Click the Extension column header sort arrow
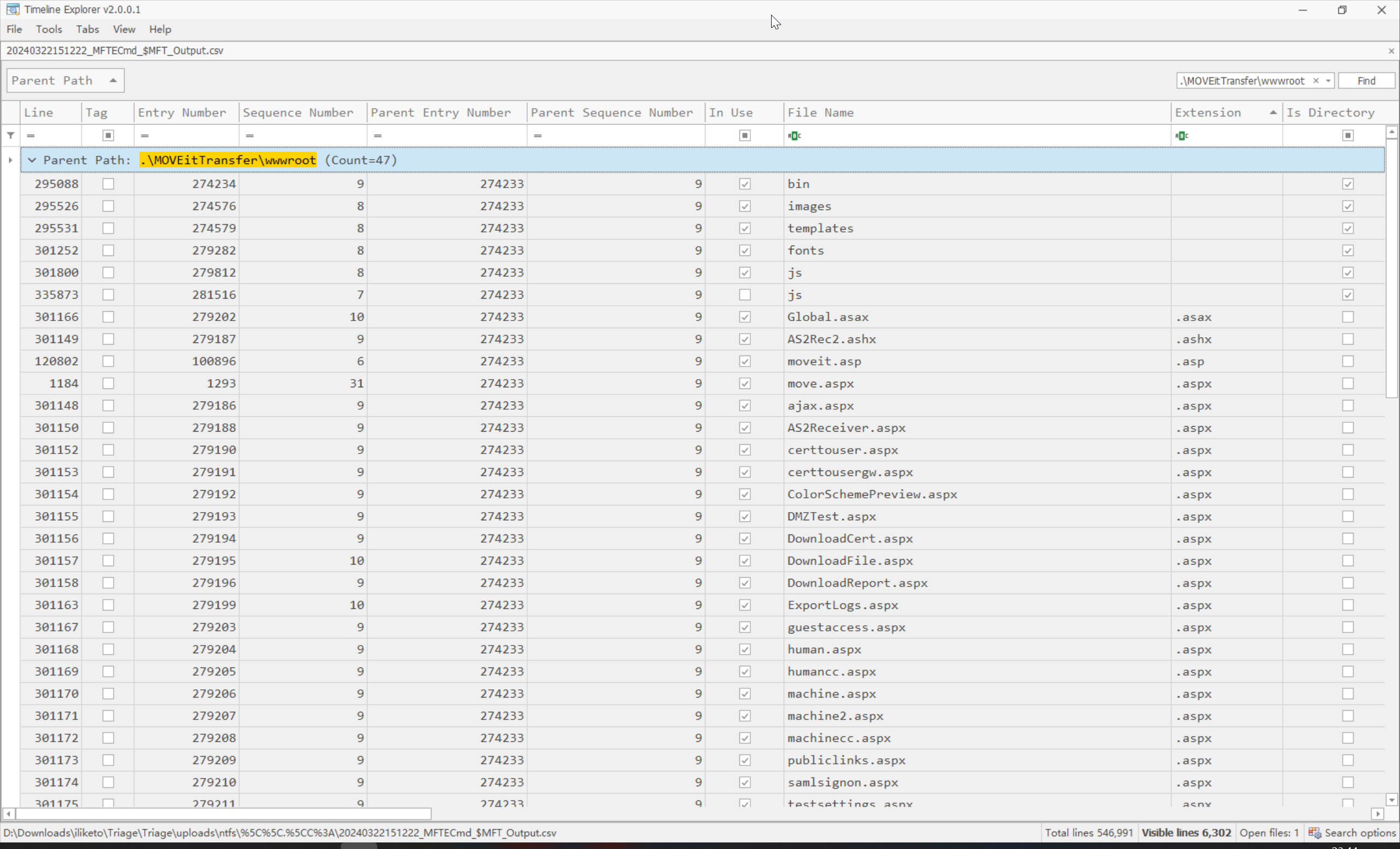 (x=1273, y=113)
